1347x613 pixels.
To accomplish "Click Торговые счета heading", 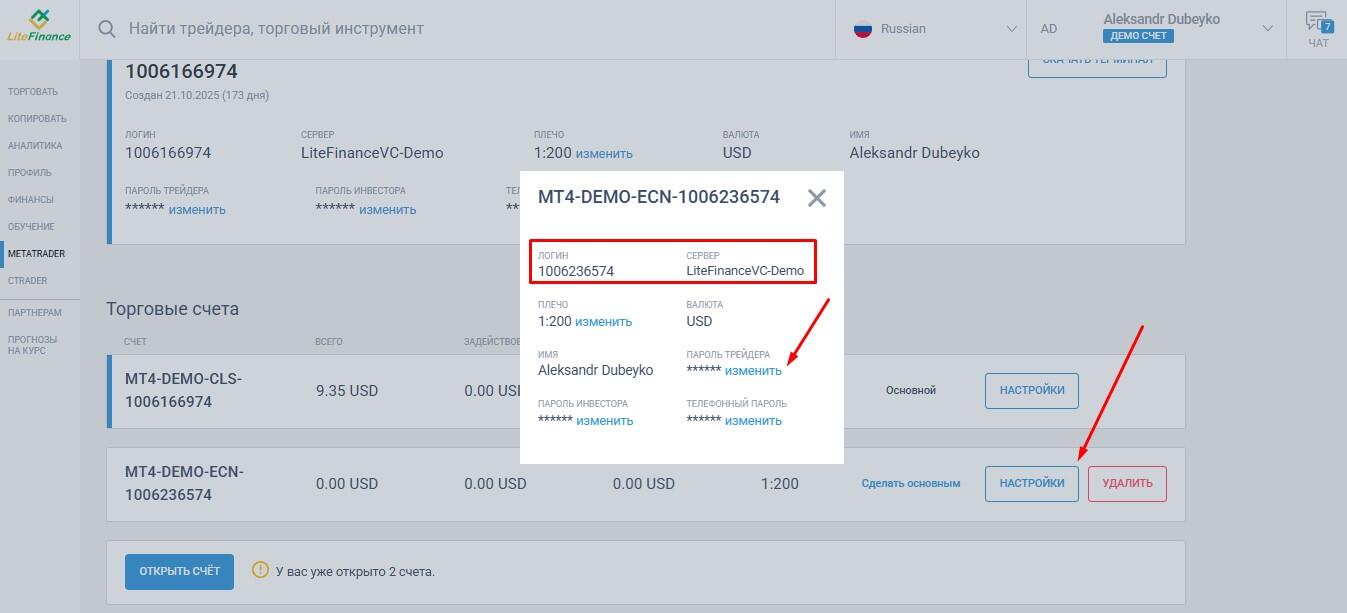I will pyautogui.click(x=173, y=309).
